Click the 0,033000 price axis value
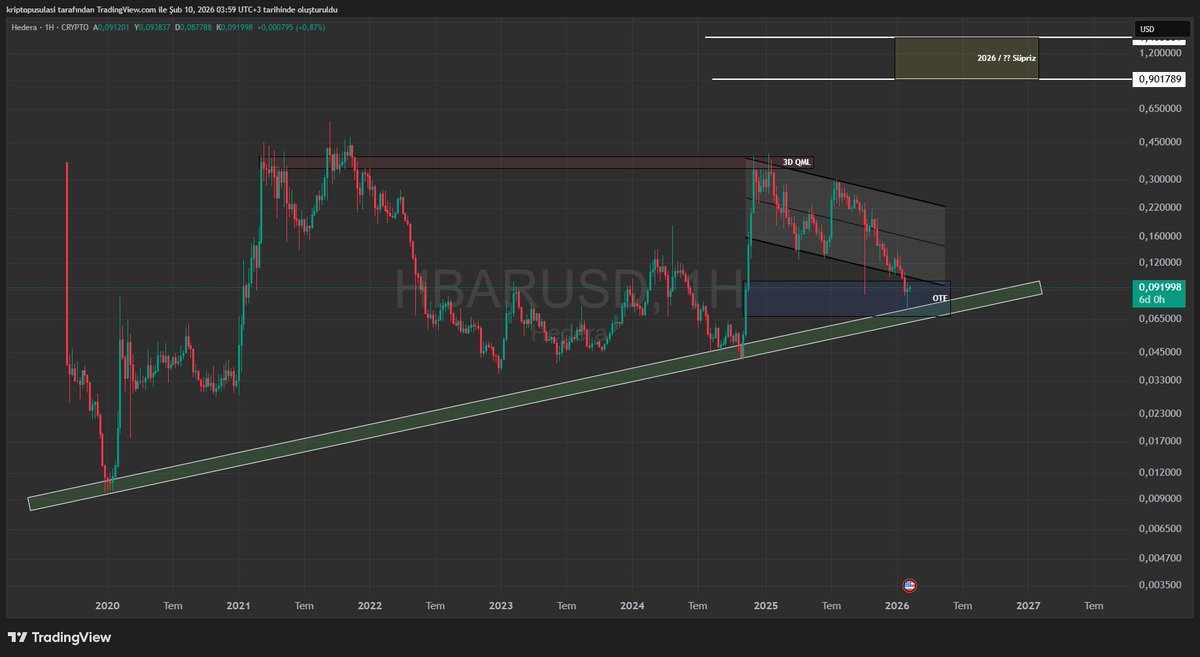Viewport: 1200px width, 657px height. click(1160, 380)
